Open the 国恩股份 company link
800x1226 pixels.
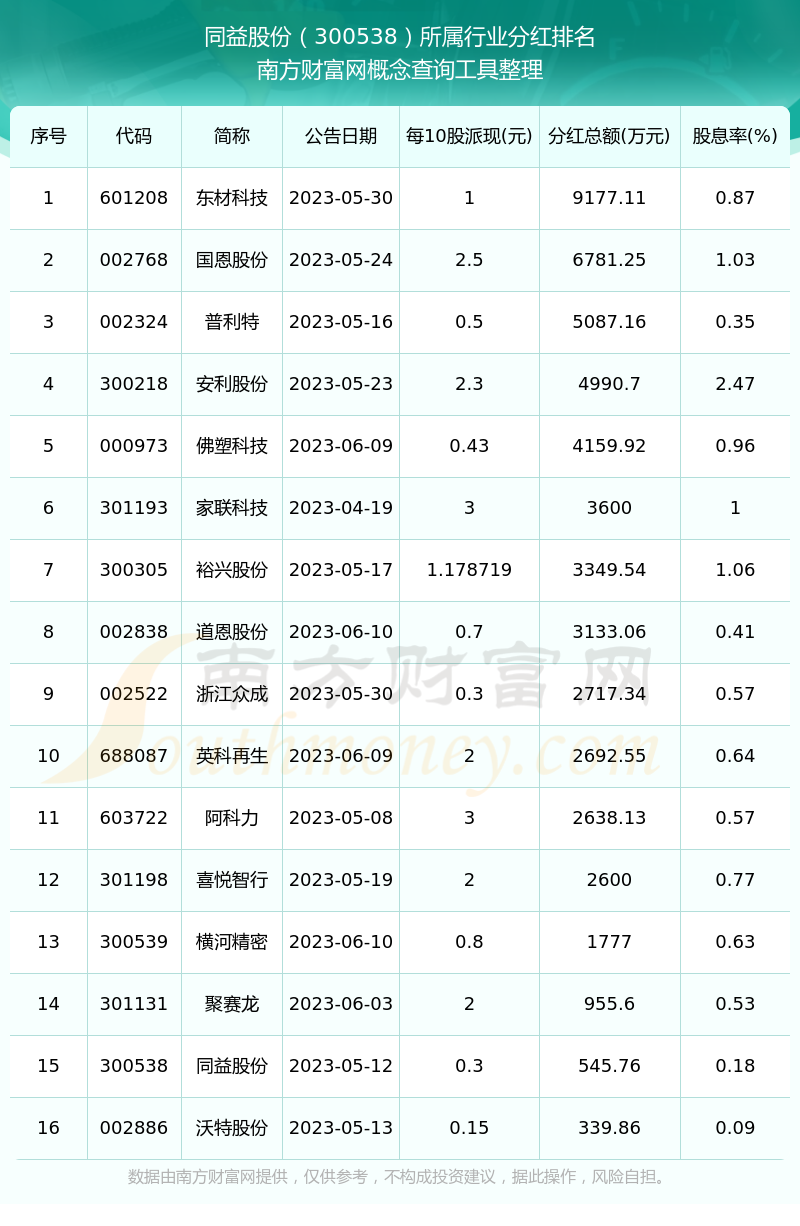coord(232,259)
